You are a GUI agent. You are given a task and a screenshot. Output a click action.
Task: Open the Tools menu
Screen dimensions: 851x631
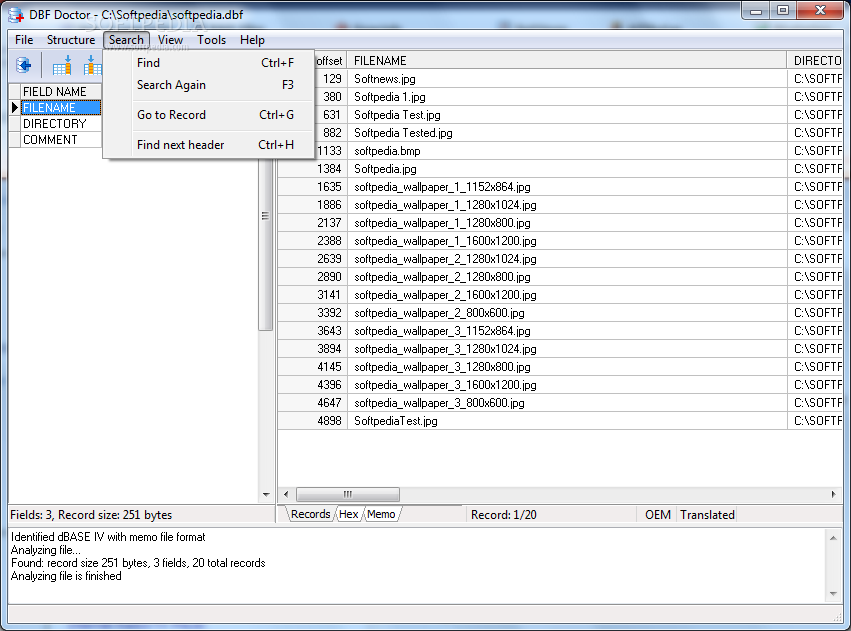(211, 40)
